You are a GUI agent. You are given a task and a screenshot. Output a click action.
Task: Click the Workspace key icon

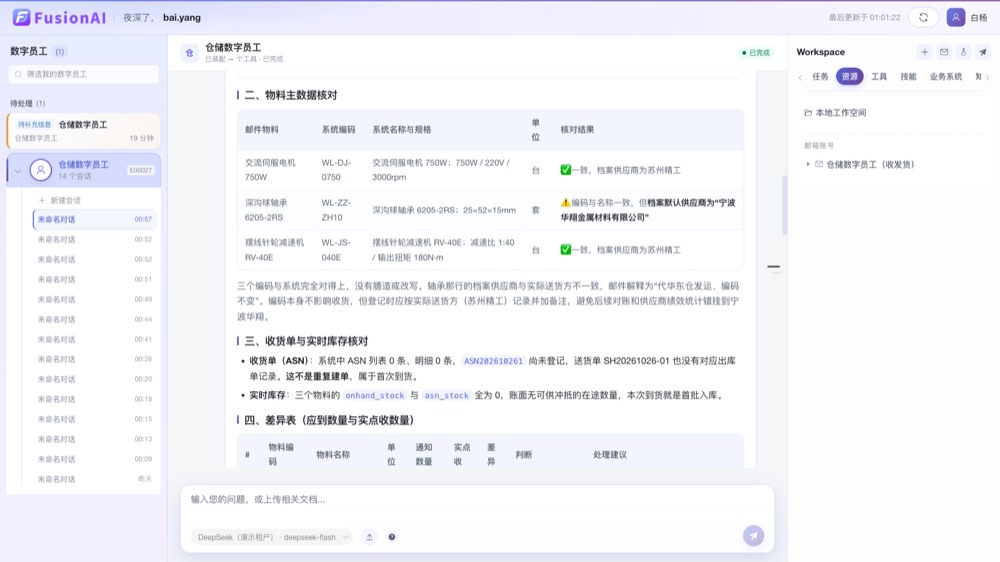point(963,52)
